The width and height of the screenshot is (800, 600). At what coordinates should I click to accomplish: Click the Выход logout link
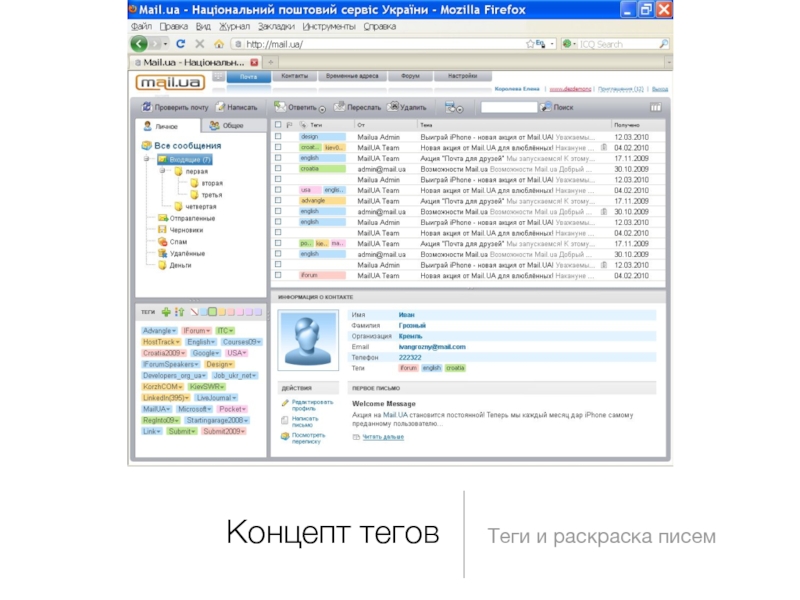660,89
